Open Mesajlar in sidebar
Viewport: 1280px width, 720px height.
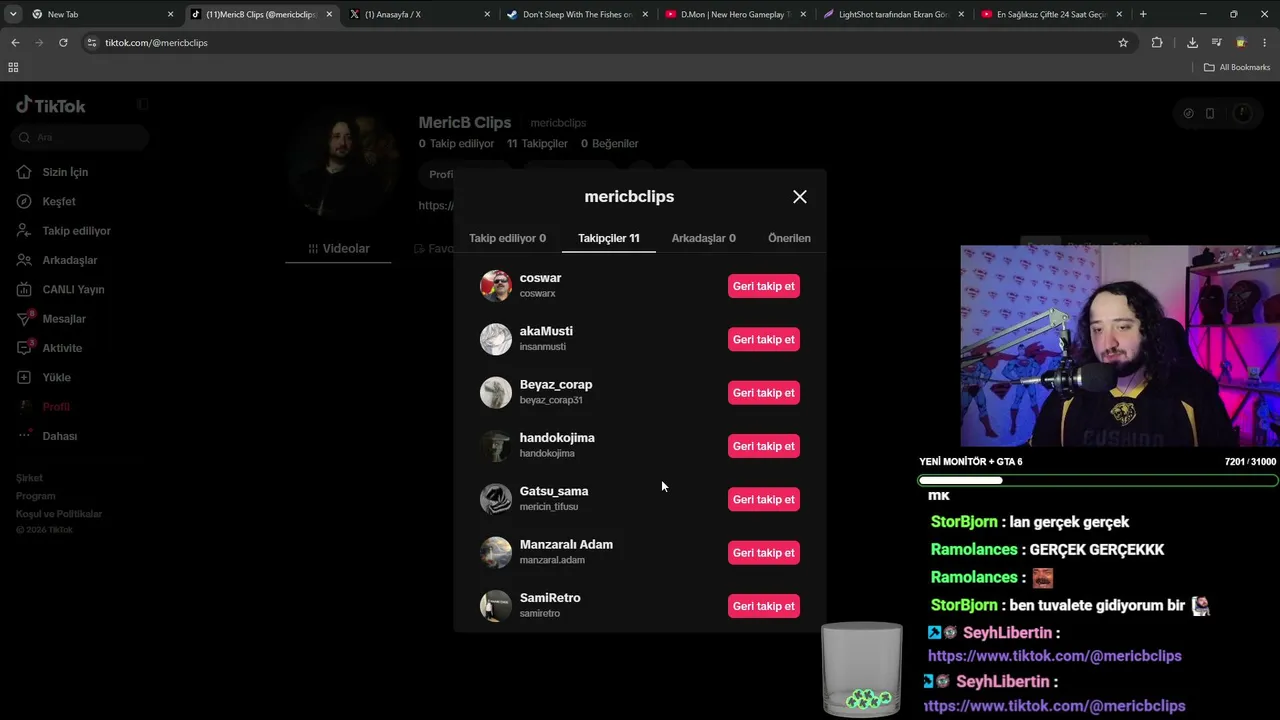pos(63,319)
